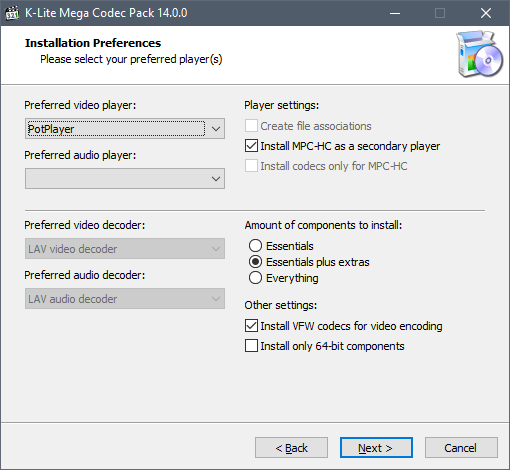510x470 pixels.
Task: Click the 'Installation Preferences' heading
Action: (93, 43)
